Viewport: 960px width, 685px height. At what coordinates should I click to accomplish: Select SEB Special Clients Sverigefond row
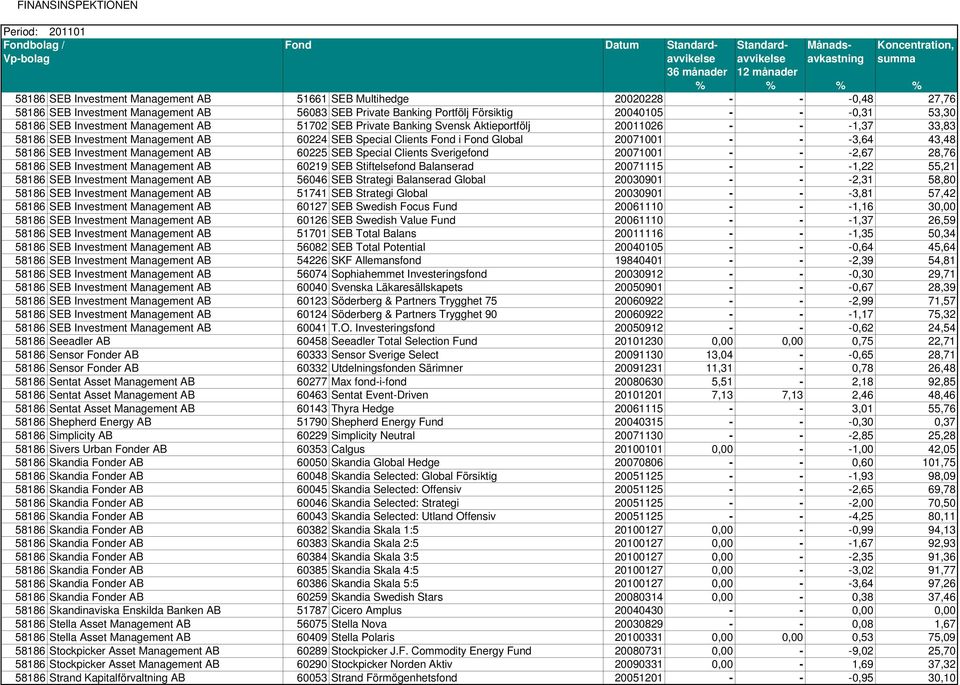pos(410,153)
